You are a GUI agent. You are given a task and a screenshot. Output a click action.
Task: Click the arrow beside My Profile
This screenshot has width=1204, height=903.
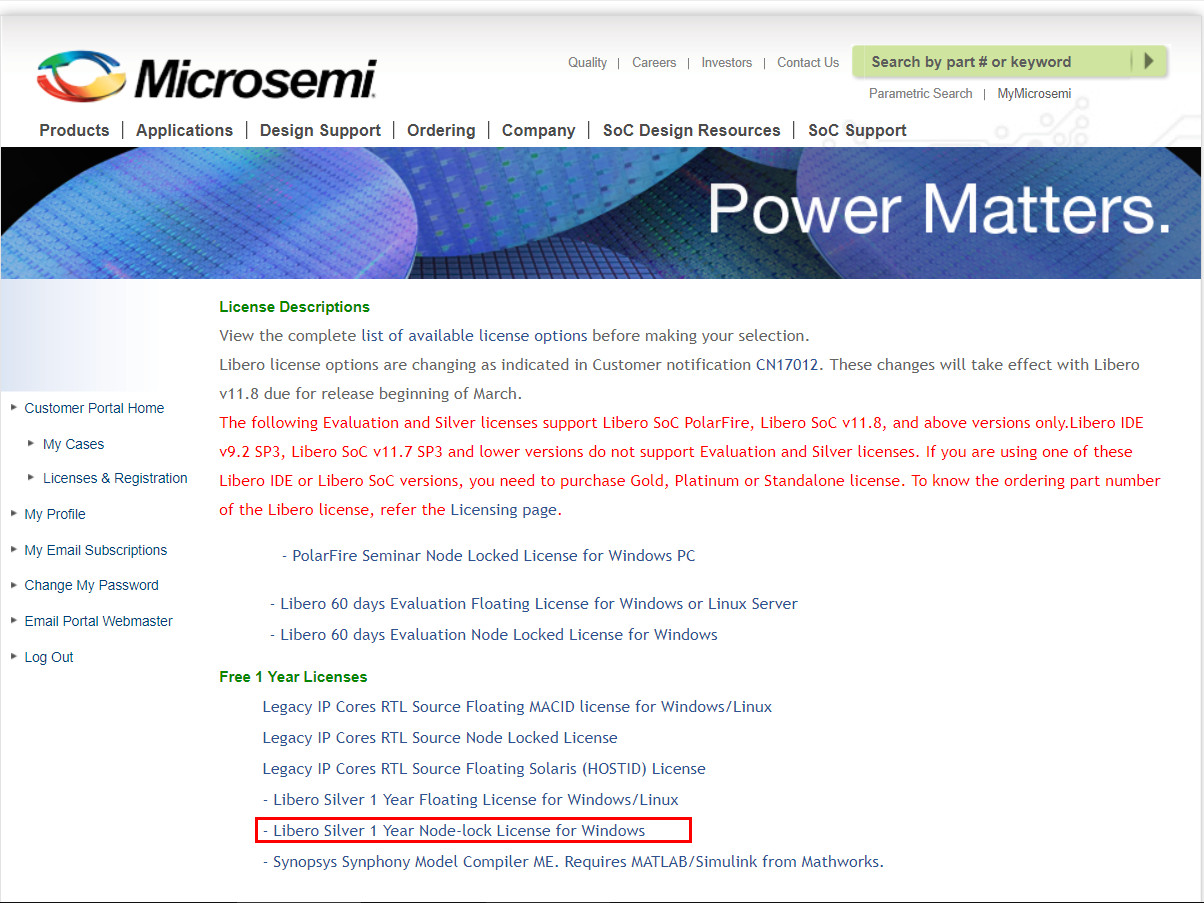14,513
